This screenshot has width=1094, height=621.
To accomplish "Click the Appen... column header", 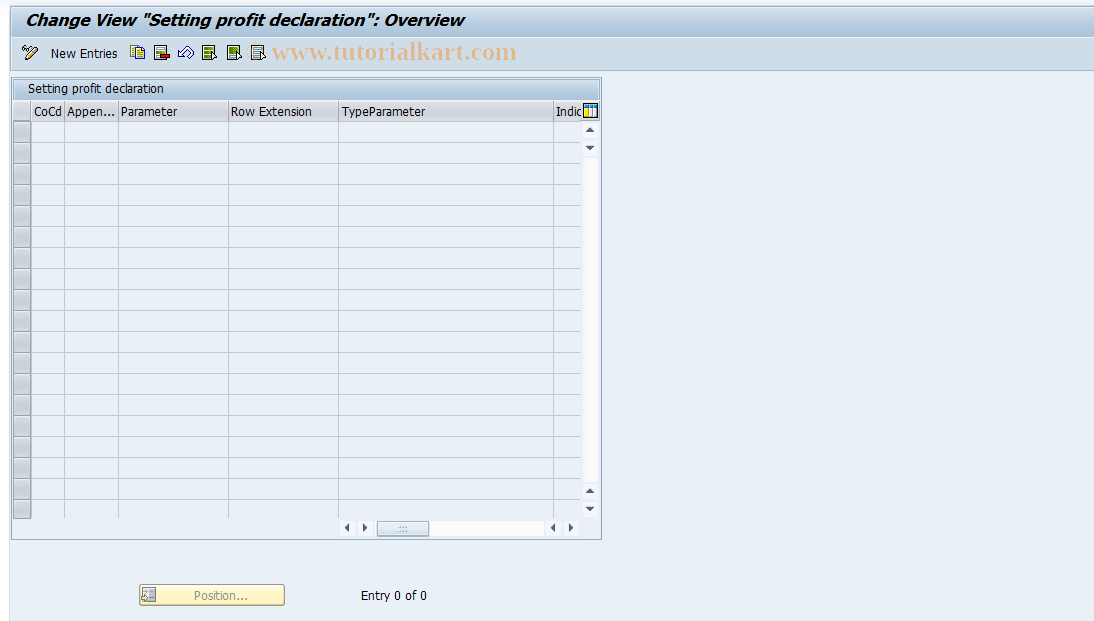I will point(91,112).
